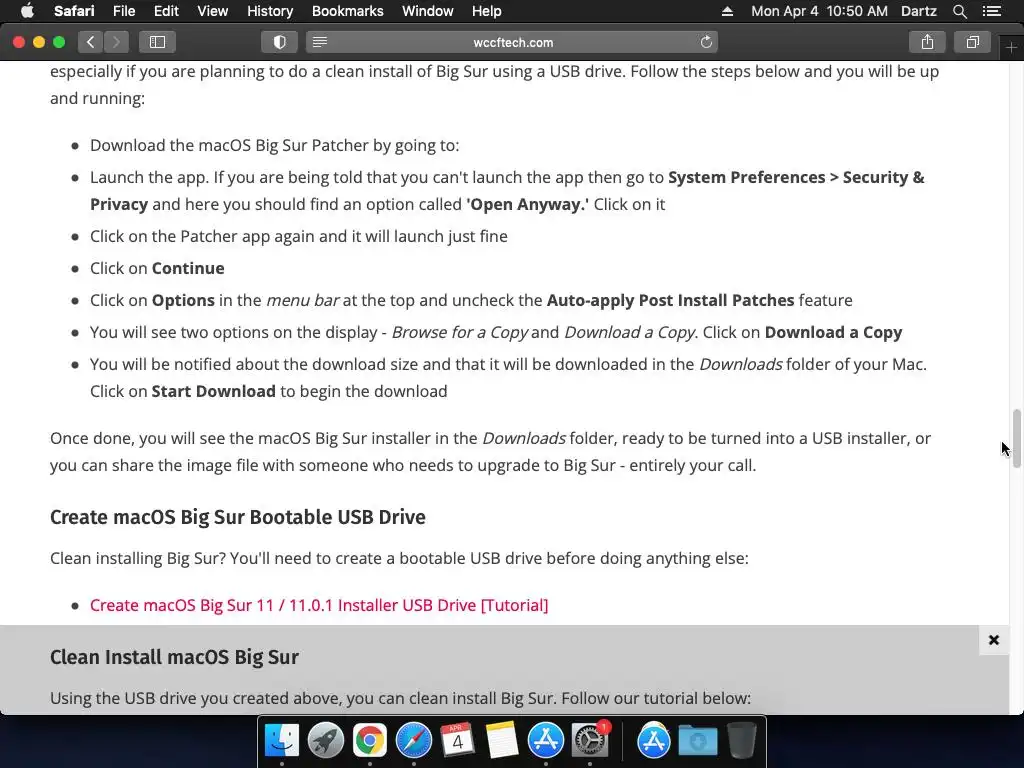Viewport: 1024px width, 768px height.
Task: Open the Share button
Action: coord(927,42)
